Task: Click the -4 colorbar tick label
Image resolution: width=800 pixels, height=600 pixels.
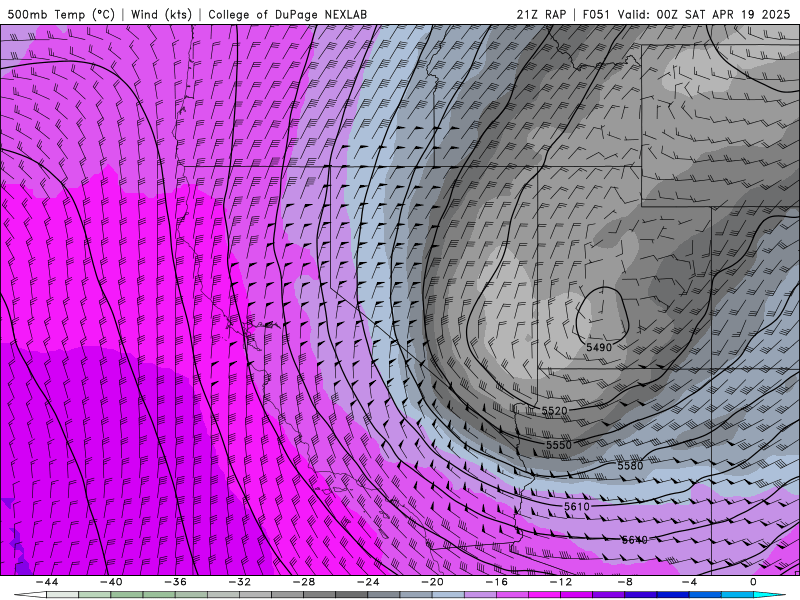Action: pos(689,582)
